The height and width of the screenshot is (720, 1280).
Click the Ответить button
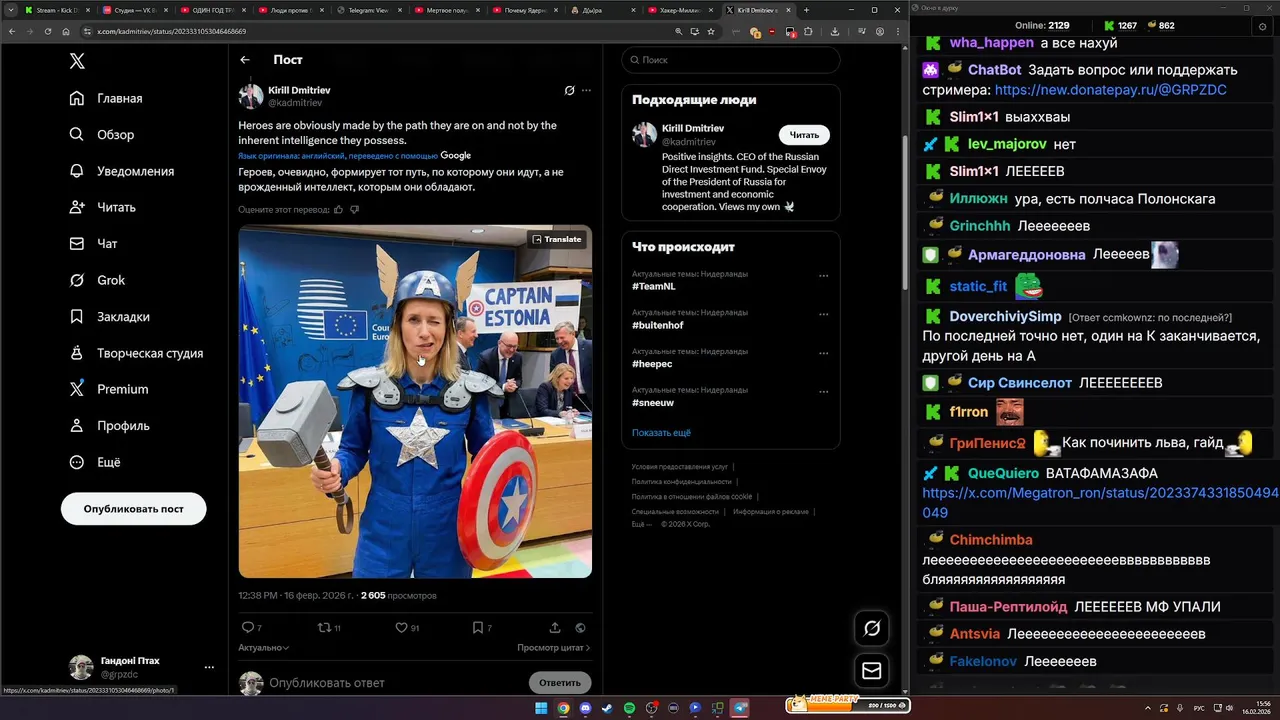click(560, 683)
